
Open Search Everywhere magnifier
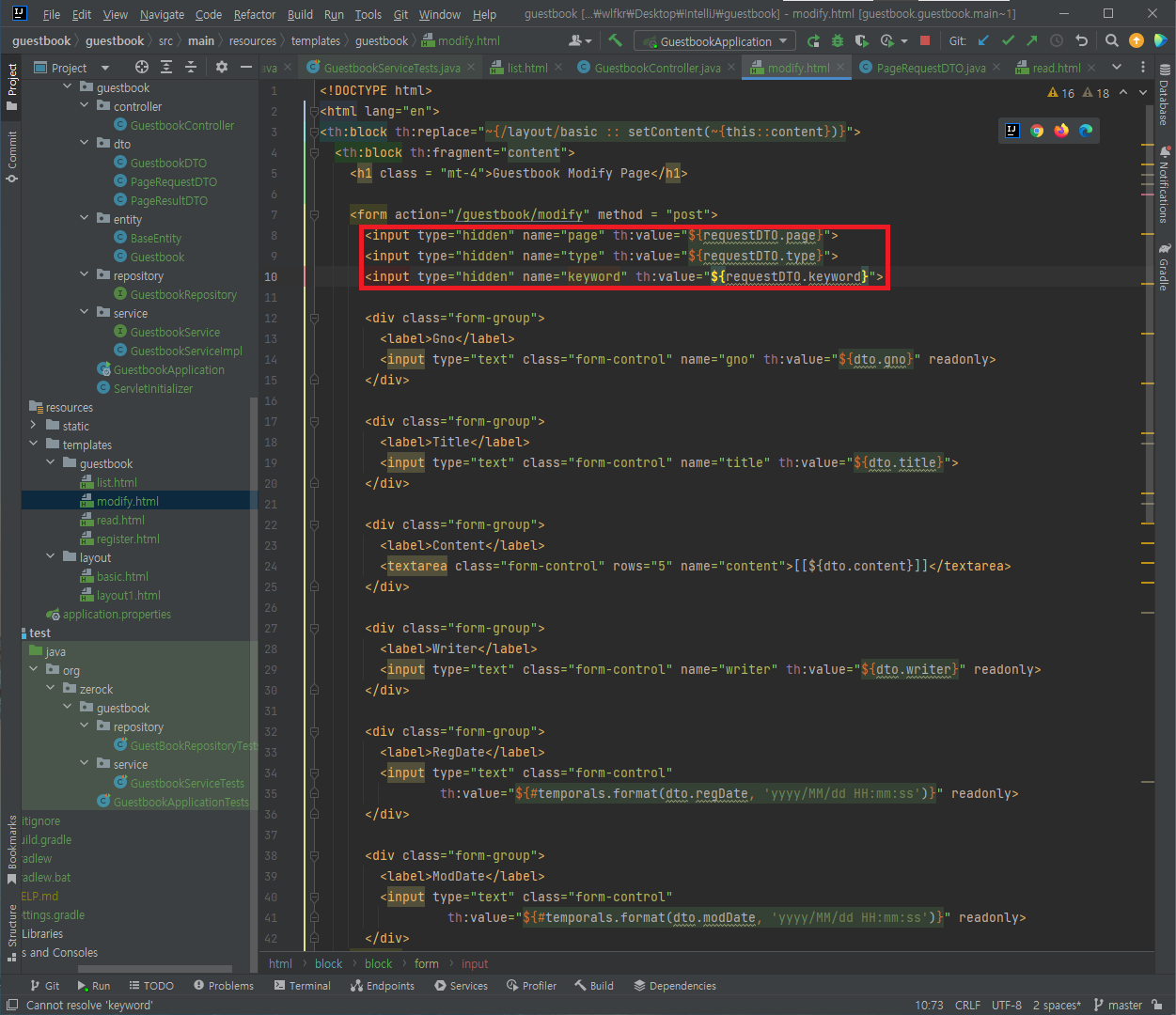(x=1112, y=40)
